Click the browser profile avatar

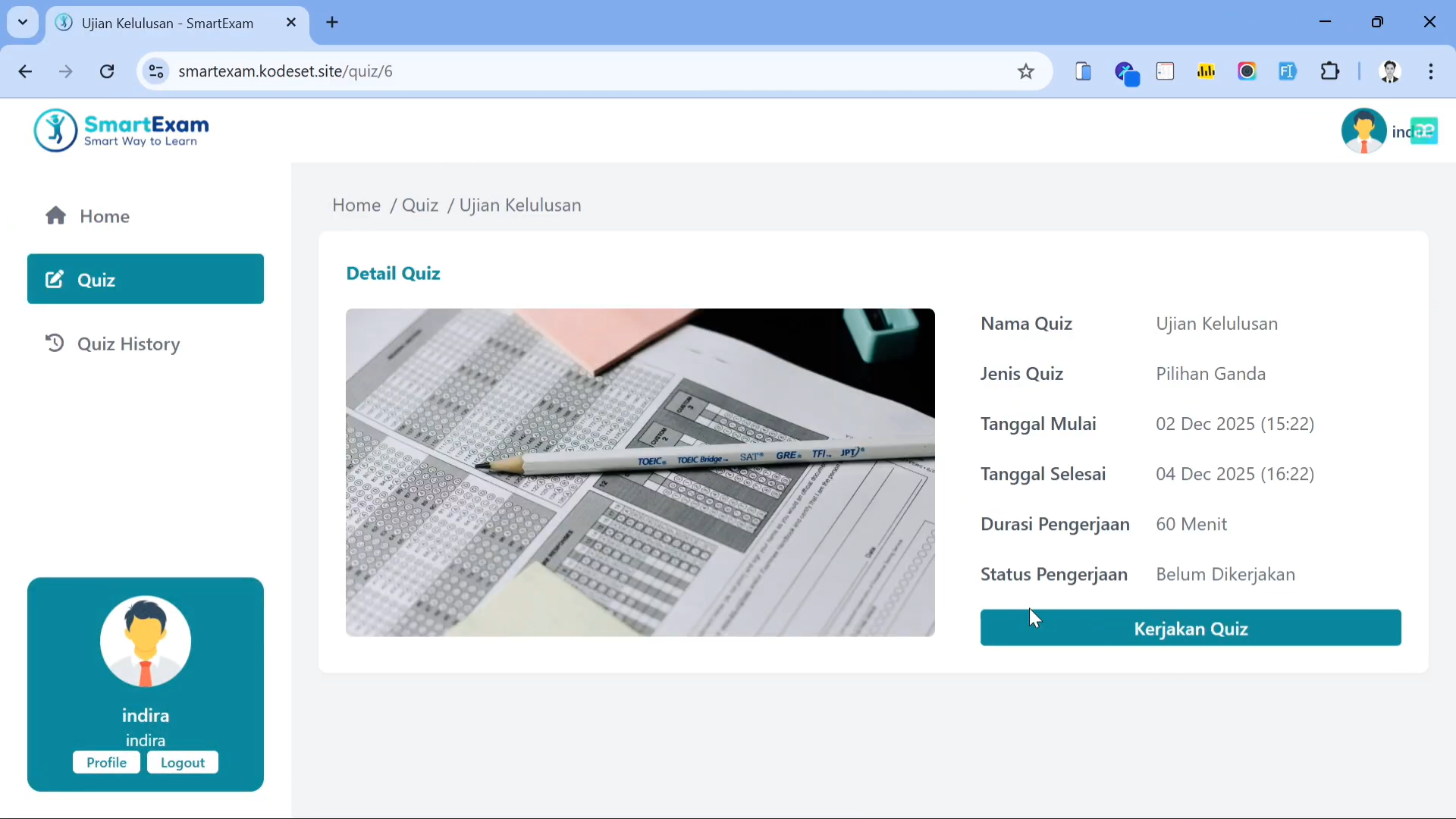pos(1390,71)
